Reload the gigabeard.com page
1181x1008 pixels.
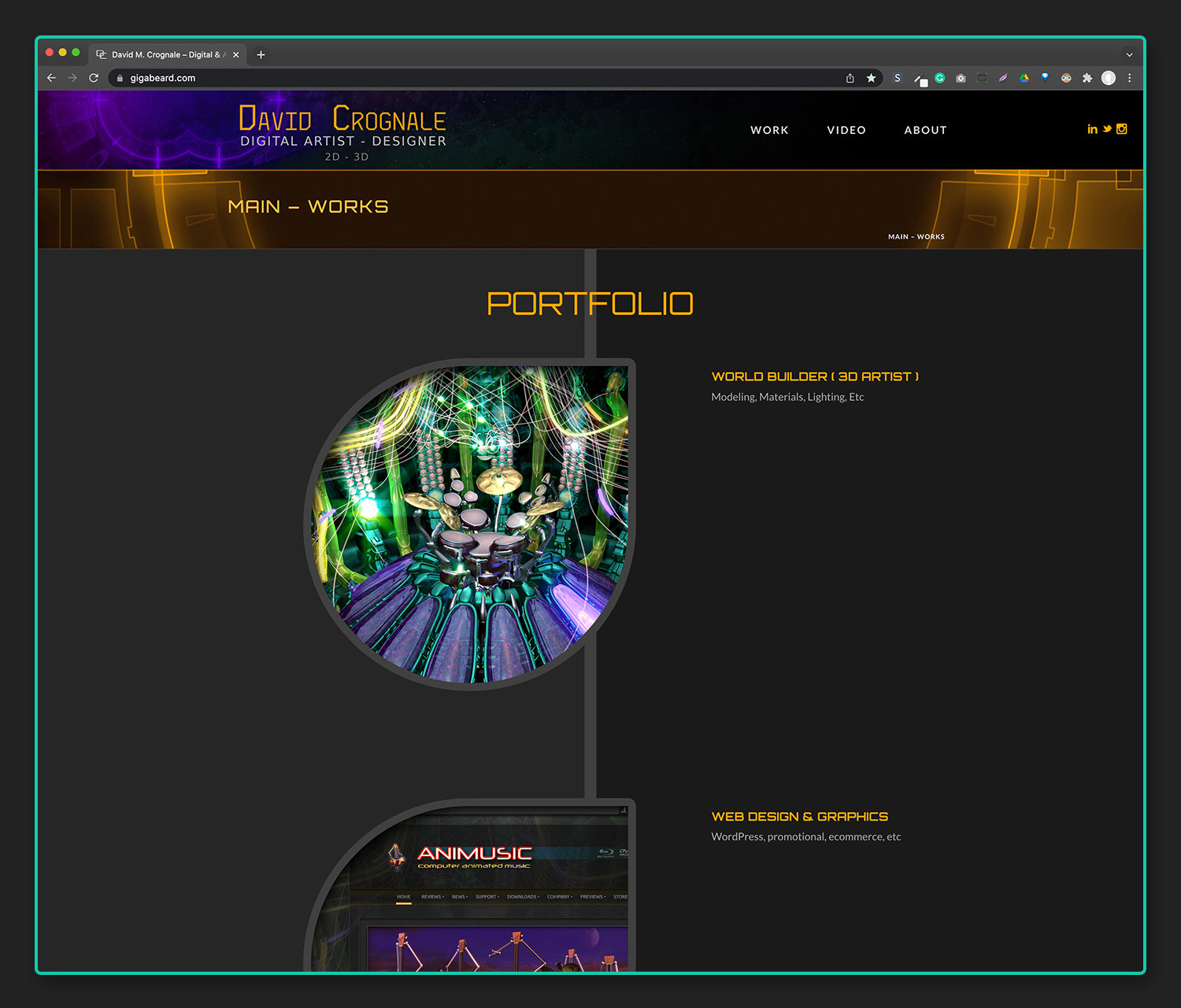pos(94,78)
